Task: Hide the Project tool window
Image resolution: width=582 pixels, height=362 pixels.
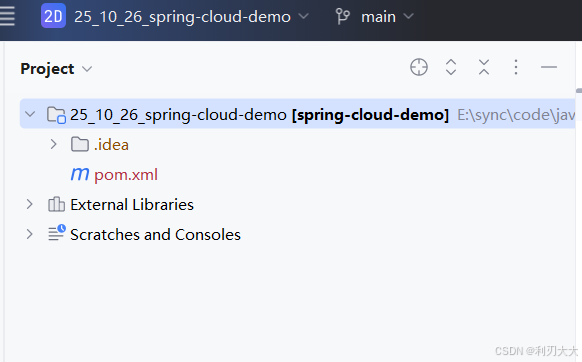Action: click(549, 67)
